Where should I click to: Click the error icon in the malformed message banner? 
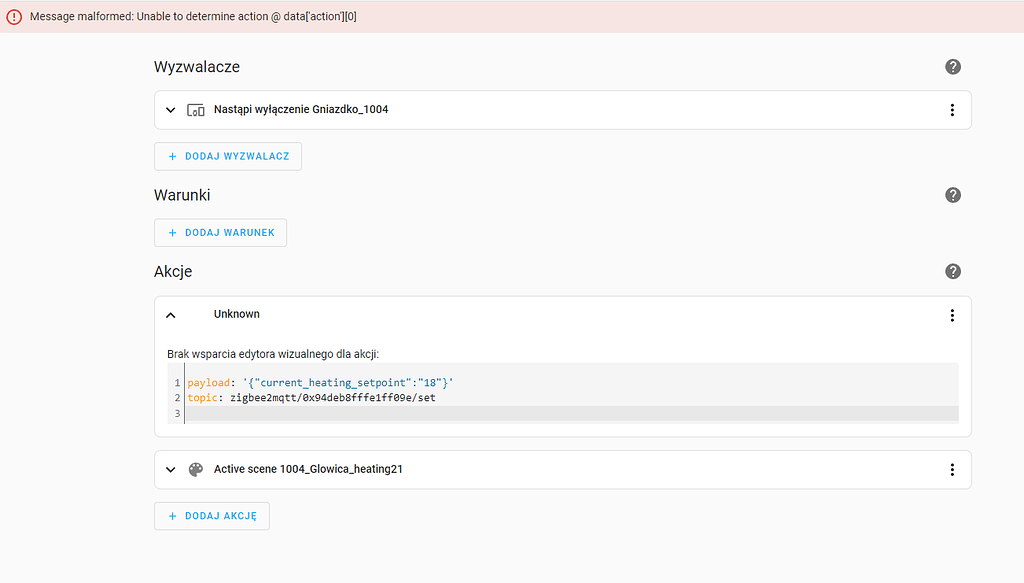[x=14, y=16]
